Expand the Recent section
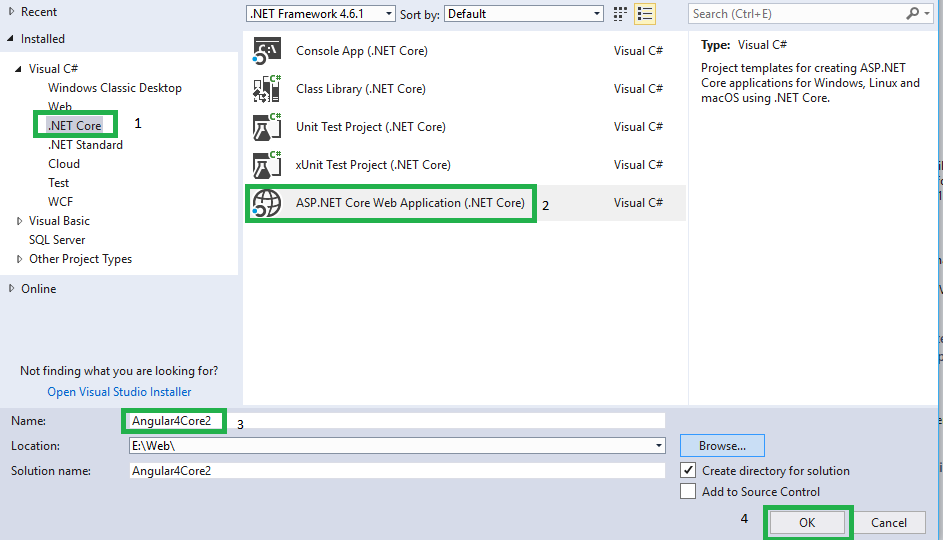This screenshot has width=943, height=540. (11, 11)
